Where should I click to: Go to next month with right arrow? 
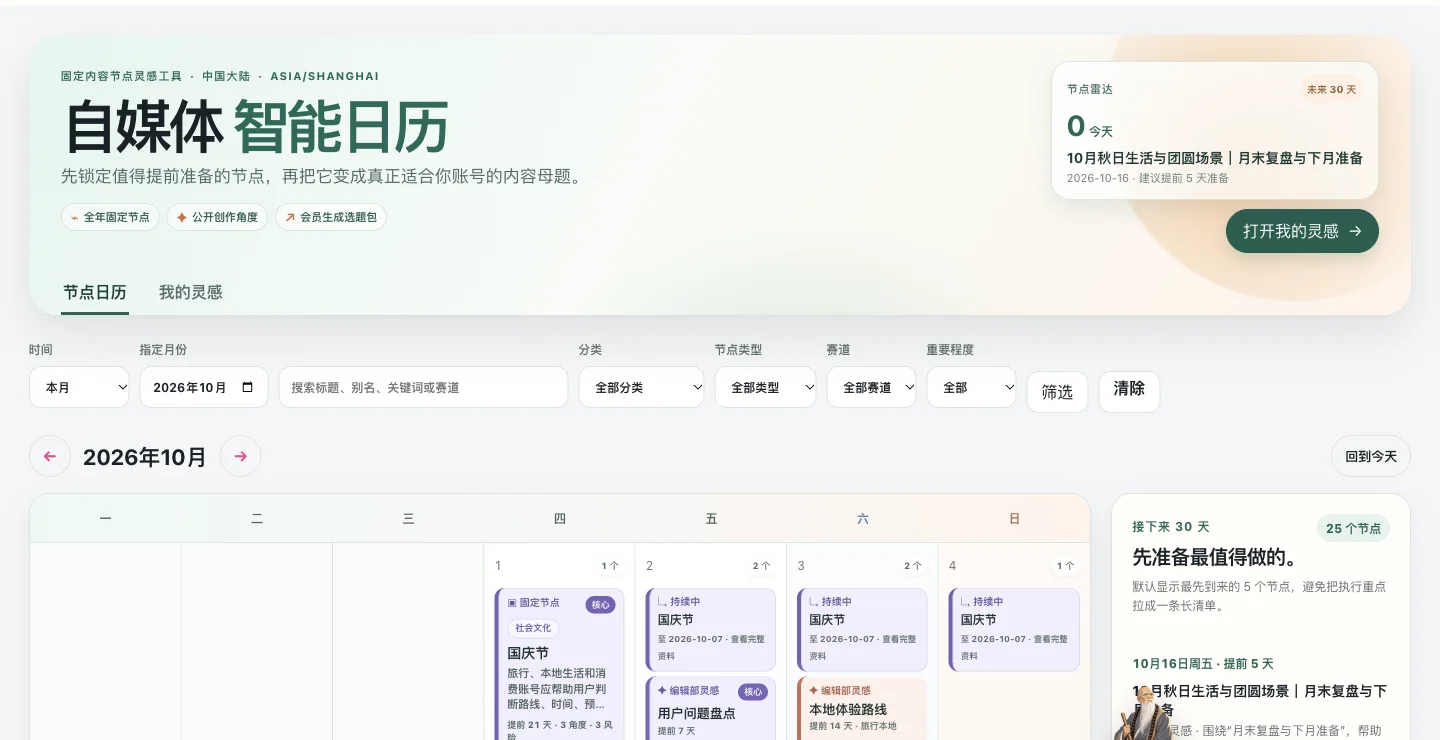[x=240, y=456]
